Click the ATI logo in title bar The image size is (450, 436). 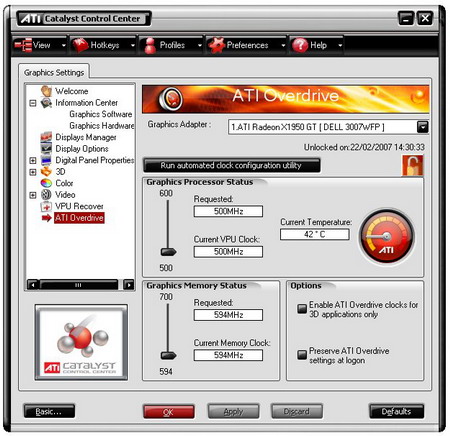point(30,19)
